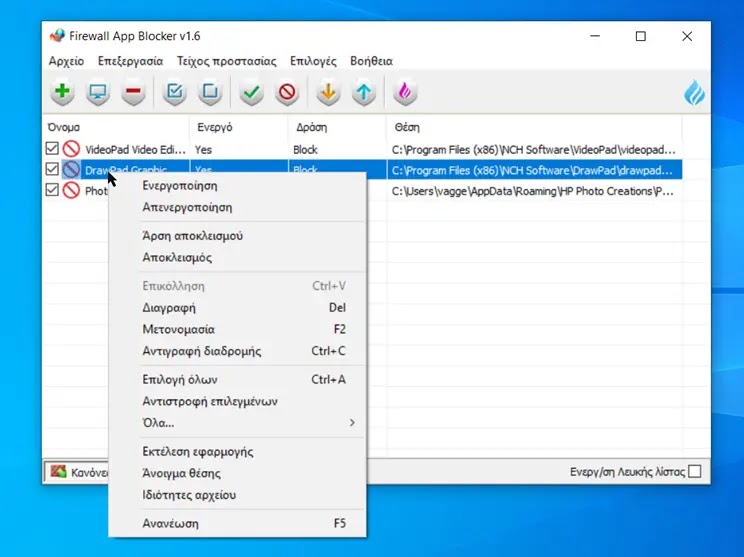Click the HP Photo Creations path cell
The width and height of the screenshot is (744, 557).
532,191
